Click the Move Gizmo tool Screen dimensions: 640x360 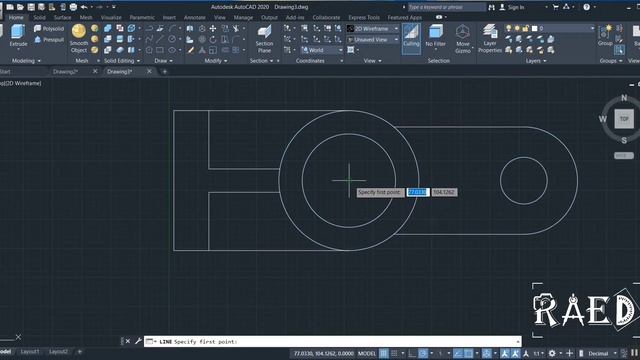463,39
